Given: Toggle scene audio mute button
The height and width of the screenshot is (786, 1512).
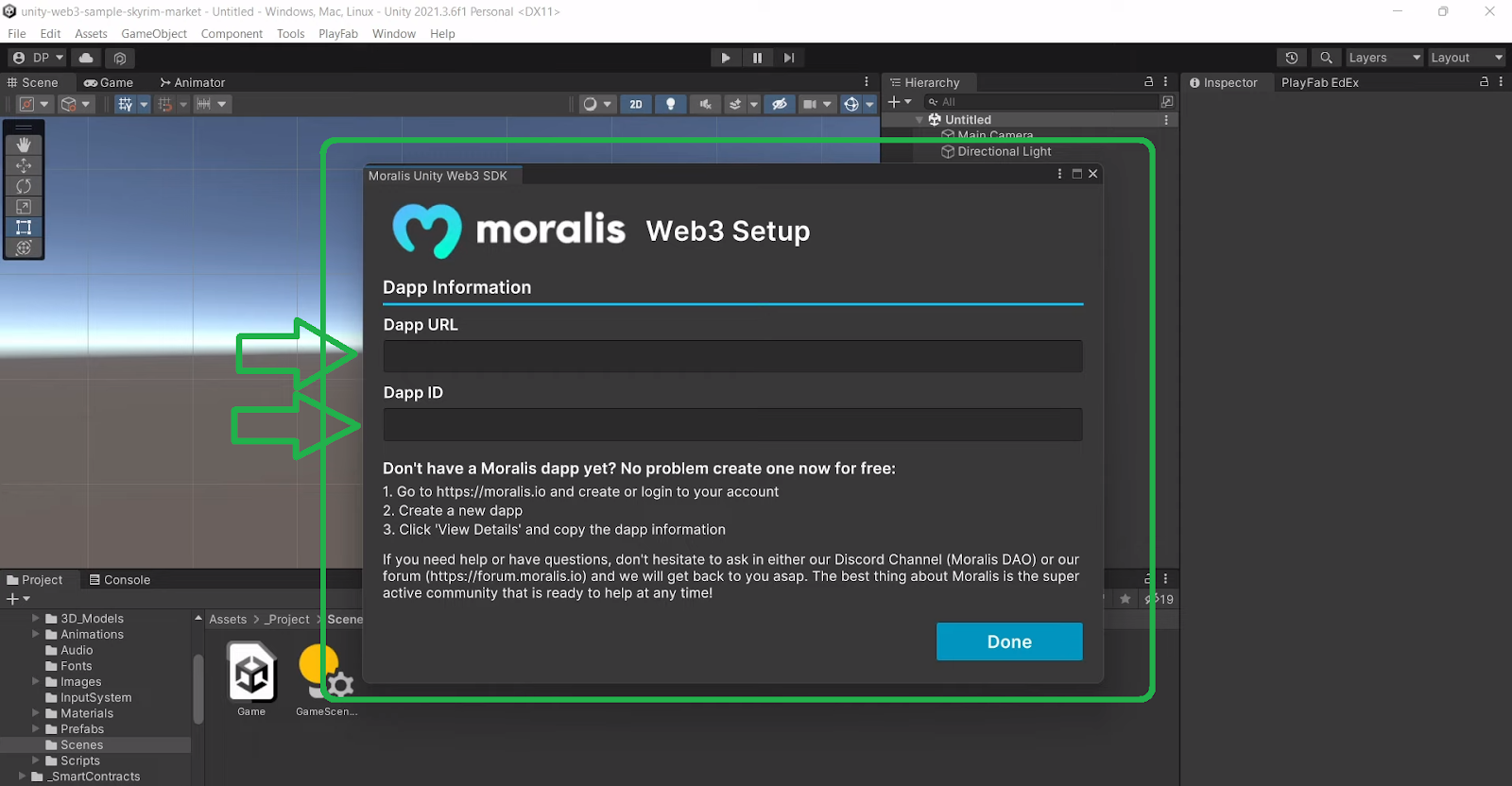Looking at the screenshot, I should (x=705, y=104).
